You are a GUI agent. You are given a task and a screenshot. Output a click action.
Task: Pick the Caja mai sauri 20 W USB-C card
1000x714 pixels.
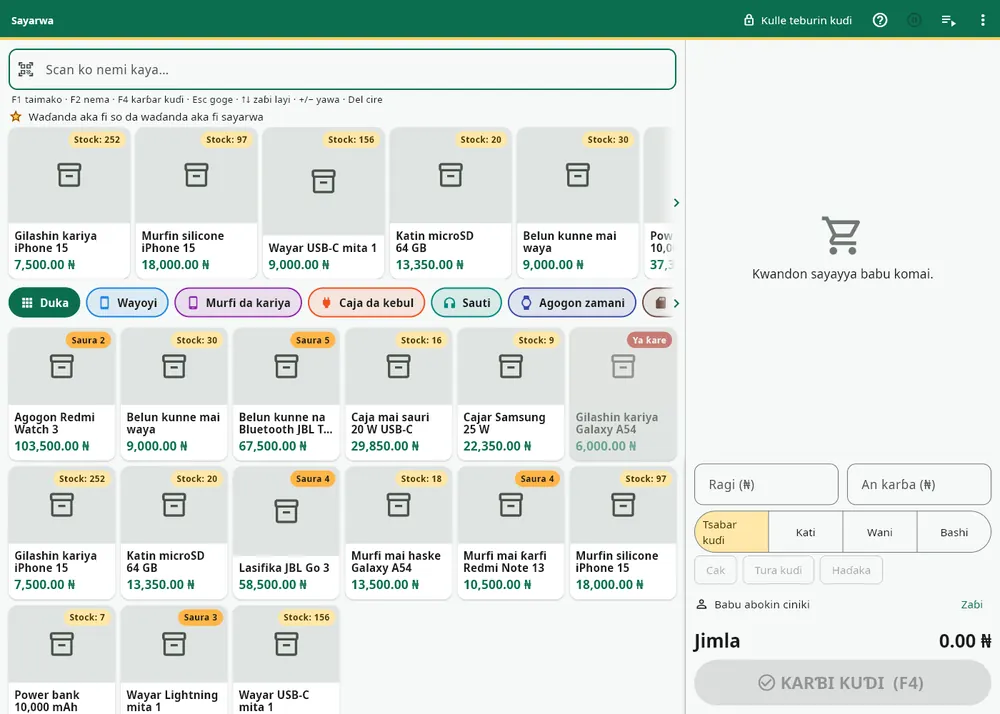(399, 394)
